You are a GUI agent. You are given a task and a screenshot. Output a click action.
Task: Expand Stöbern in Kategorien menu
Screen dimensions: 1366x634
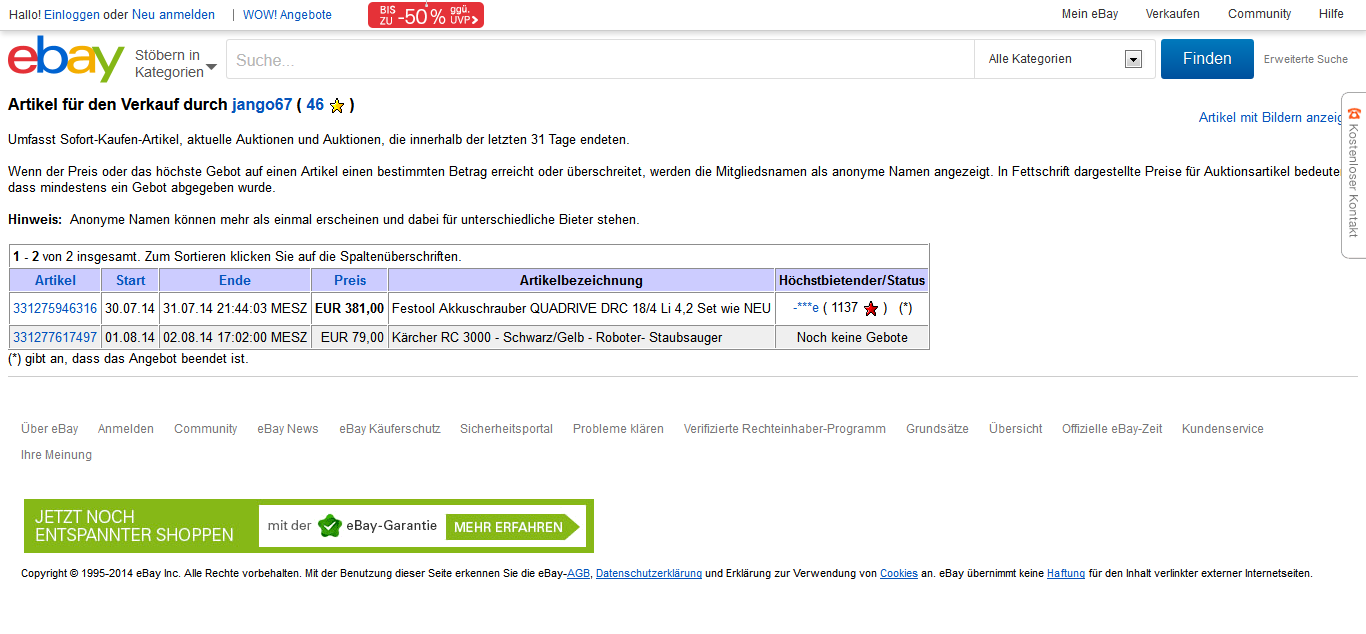pyautogui.click(x=176, y=63)
